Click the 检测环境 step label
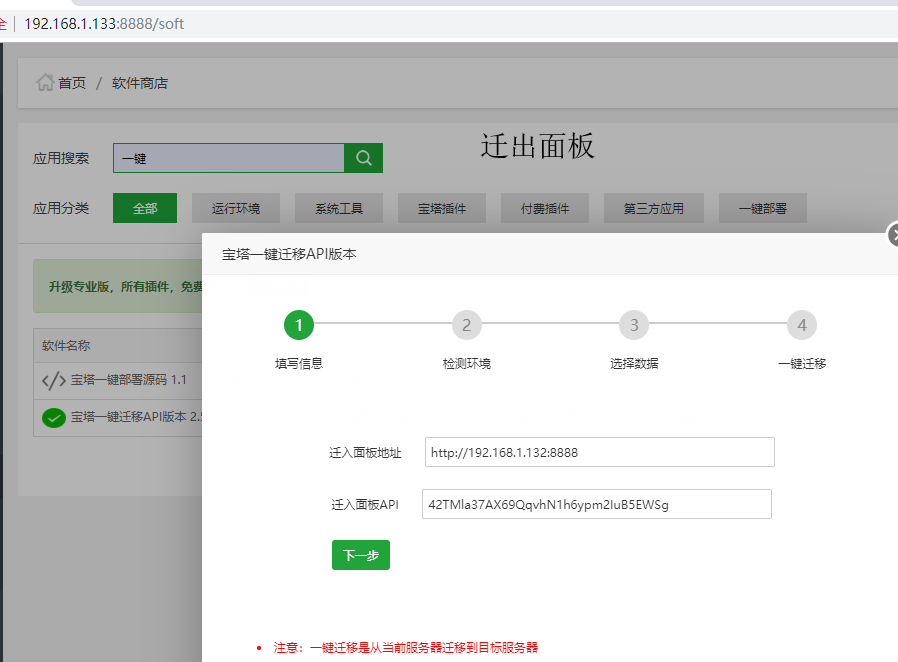Viewport: 898px width, 662px height. click(x=467, y=364)
